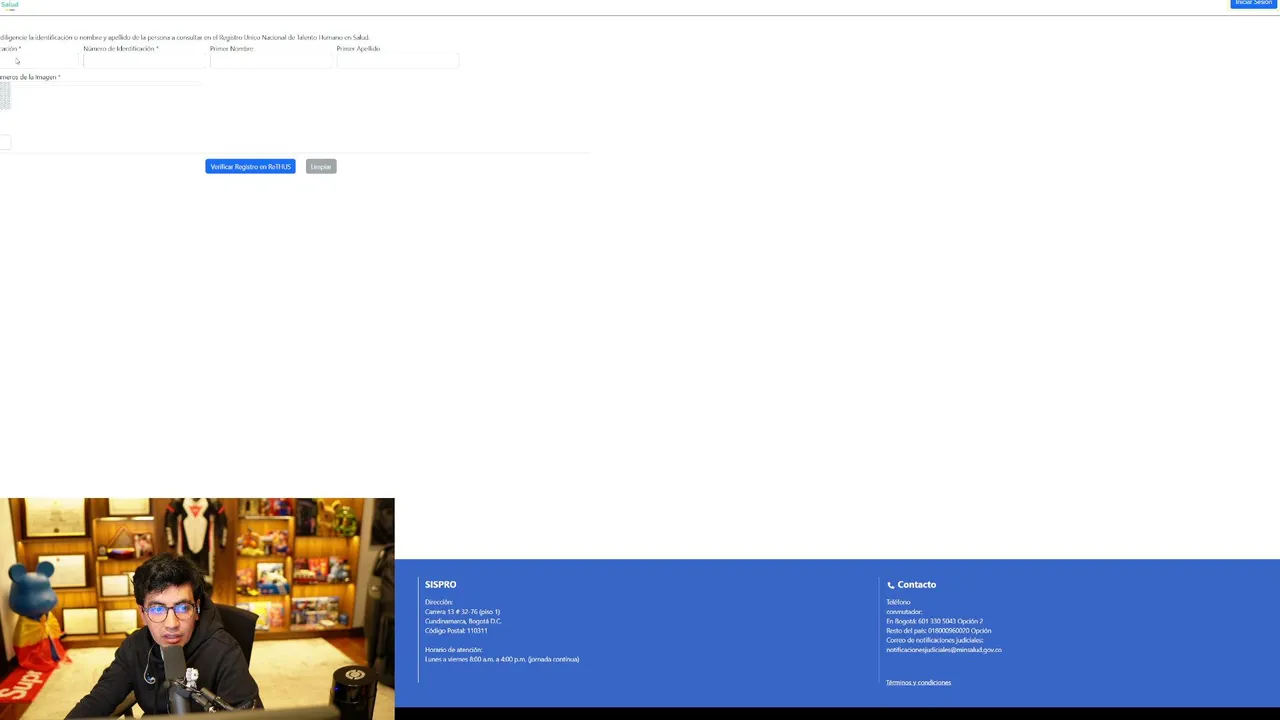Click the phone icon beside Contacto

point(890,585)
